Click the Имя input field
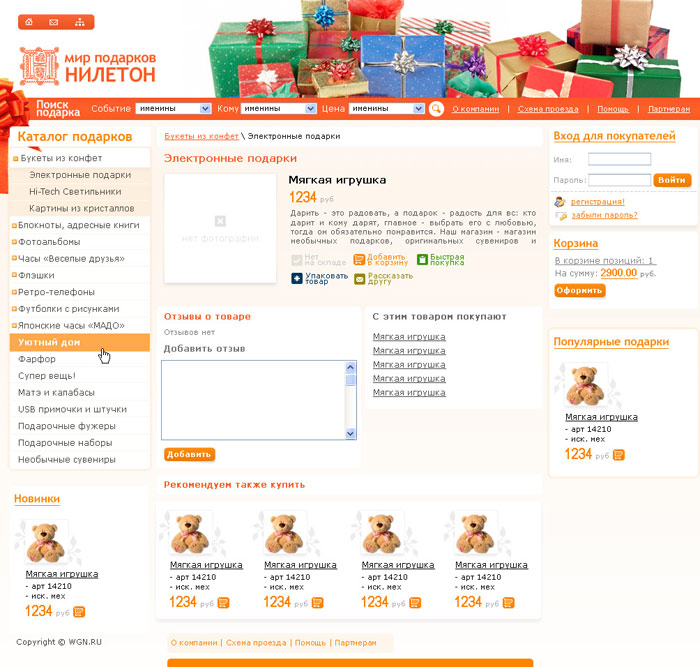The image size is (700, 667). coord(619,159)
